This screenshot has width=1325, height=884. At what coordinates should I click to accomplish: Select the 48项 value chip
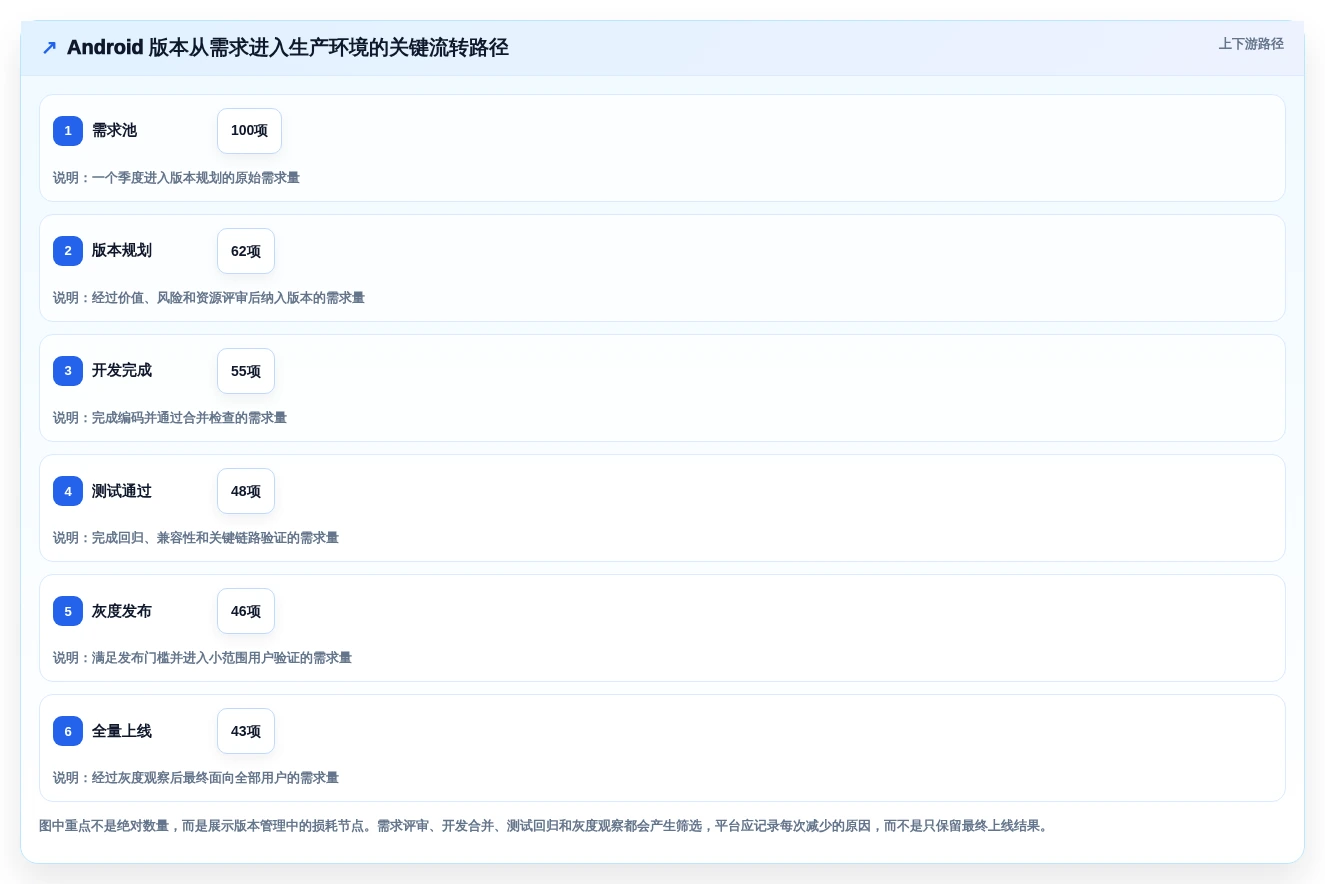pyautogui.click(x=246, y=491)
